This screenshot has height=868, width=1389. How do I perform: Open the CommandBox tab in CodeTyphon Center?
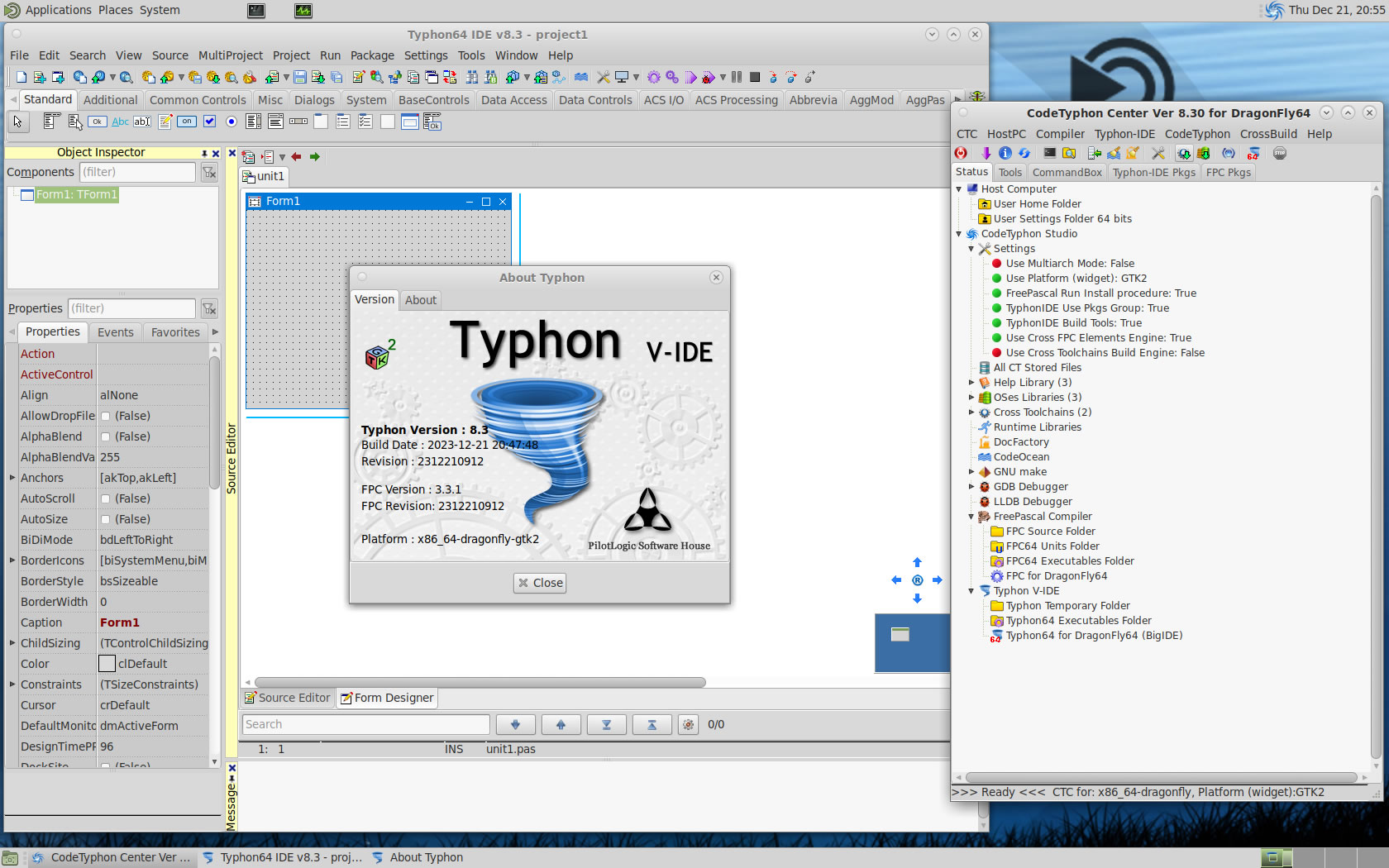coord(1067,173)
